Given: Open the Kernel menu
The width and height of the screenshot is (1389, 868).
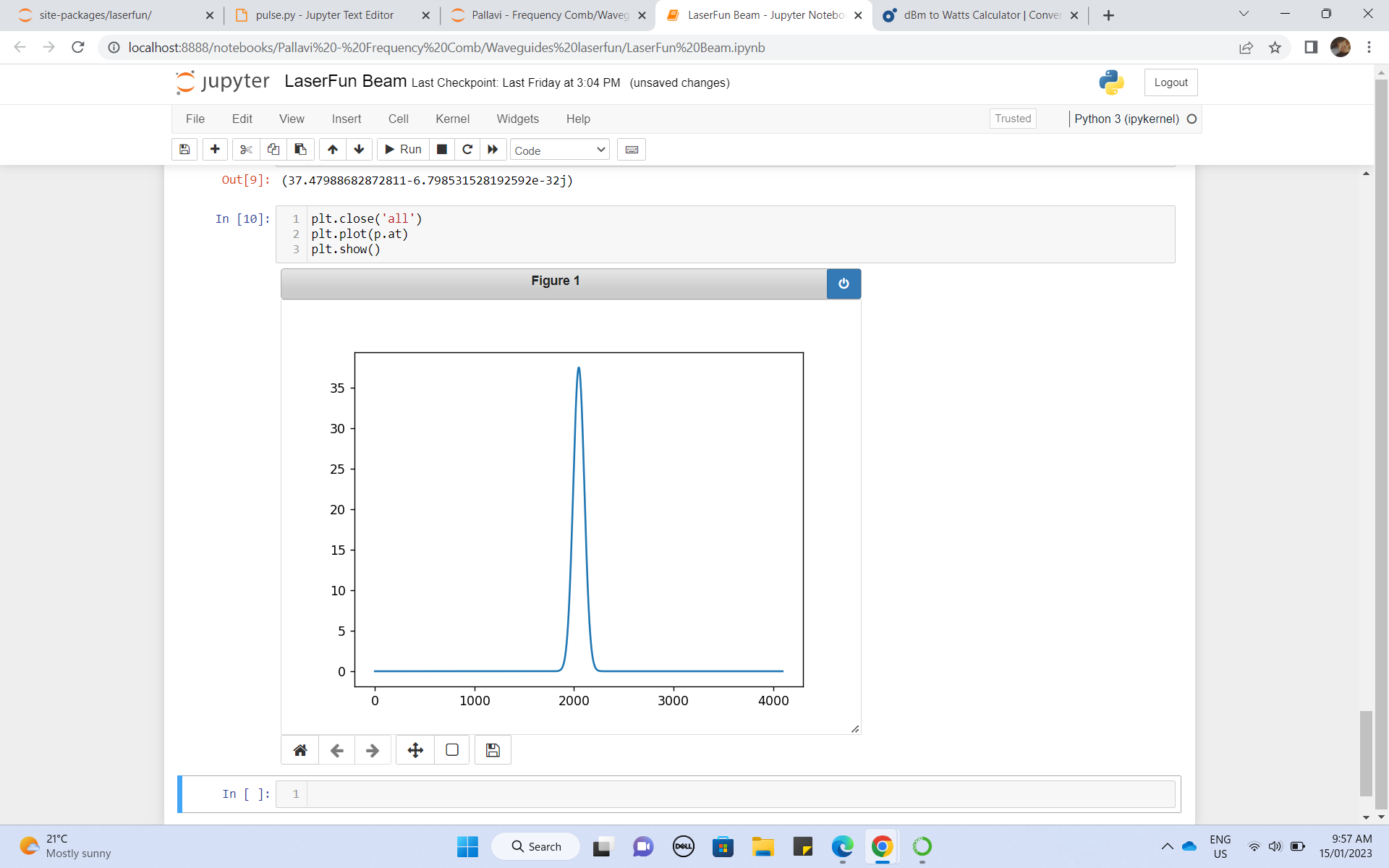Looking at the screenshot, I should [x=453, y=119].
